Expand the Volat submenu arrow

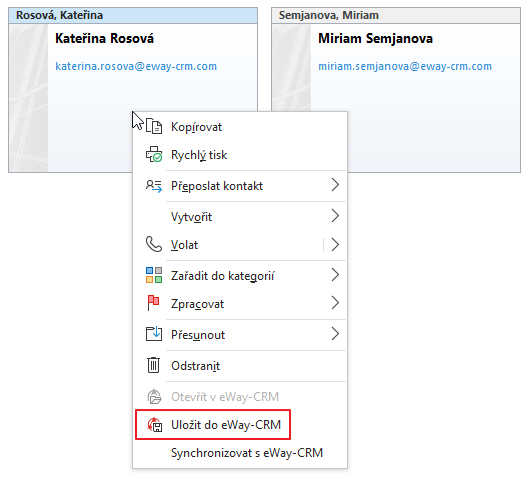click(x=335, y=244)
